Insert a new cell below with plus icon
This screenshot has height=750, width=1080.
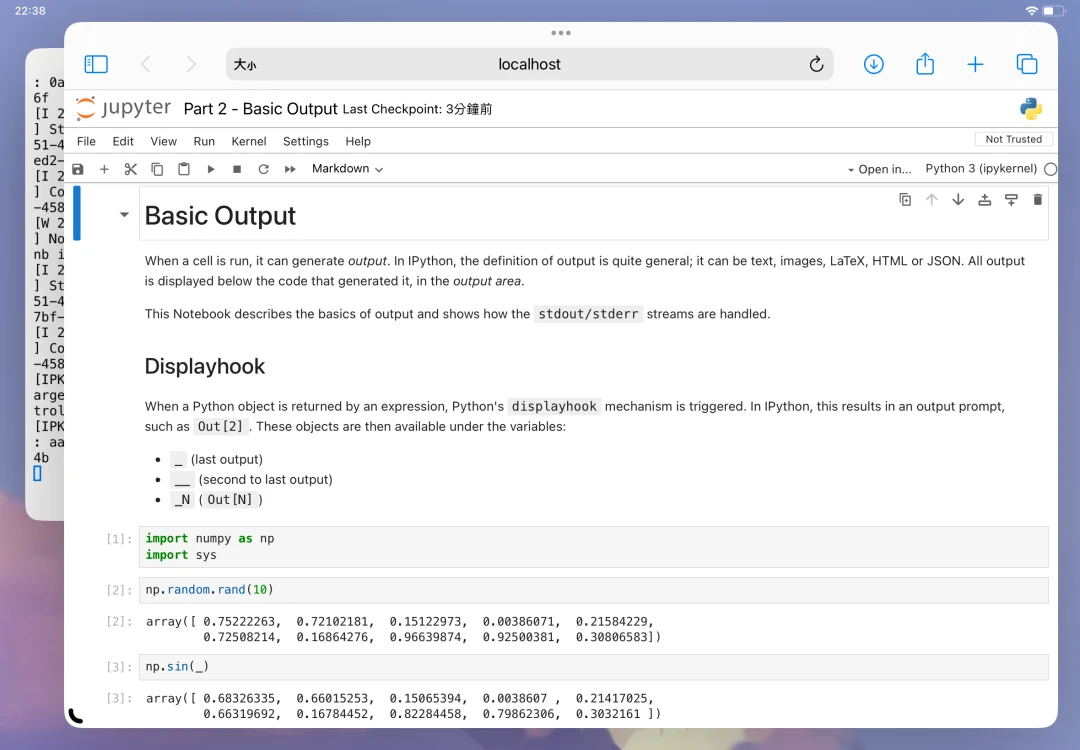104,169
